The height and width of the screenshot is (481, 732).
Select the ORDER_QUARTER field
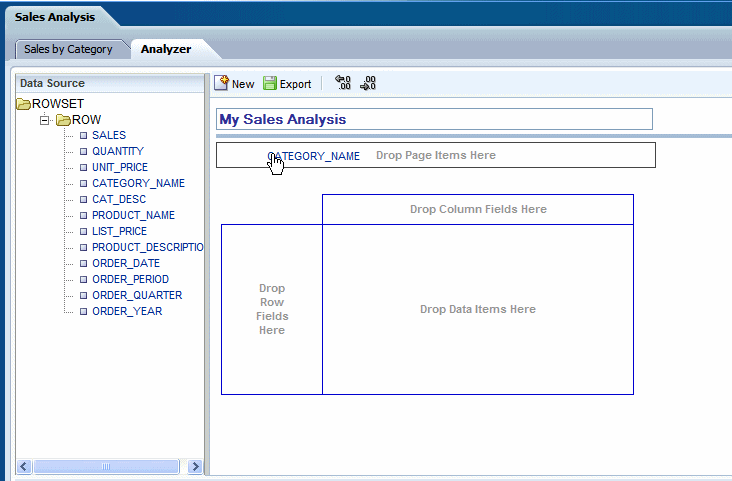(x=137, y=295)
